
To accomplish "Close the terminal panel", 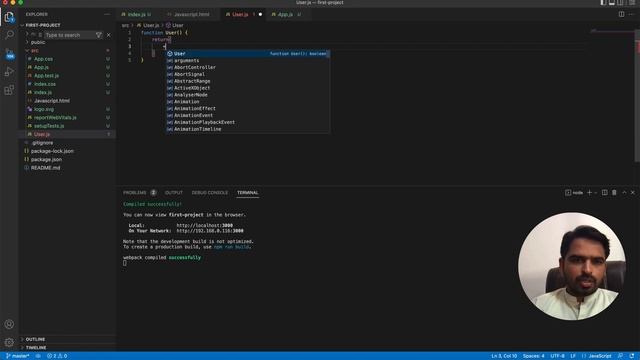I will click(x=633, y=193).
